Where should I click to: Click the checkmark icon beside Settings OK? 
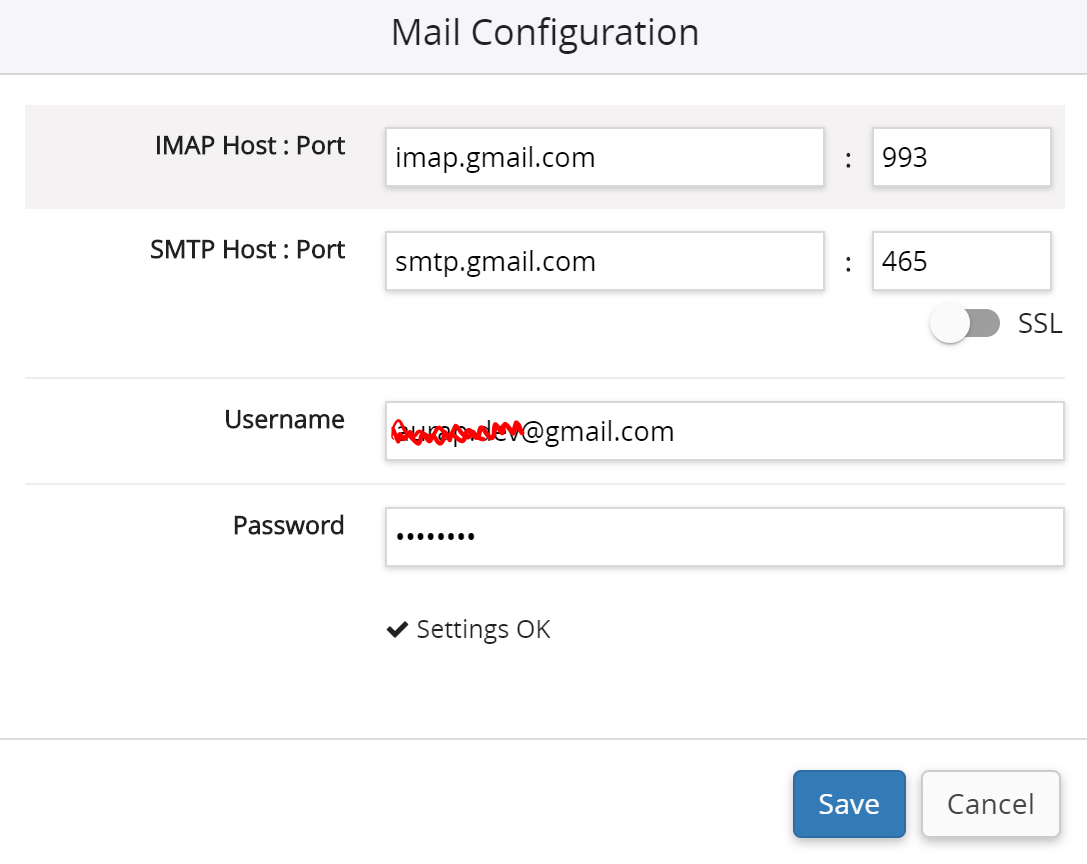(397, 630)
